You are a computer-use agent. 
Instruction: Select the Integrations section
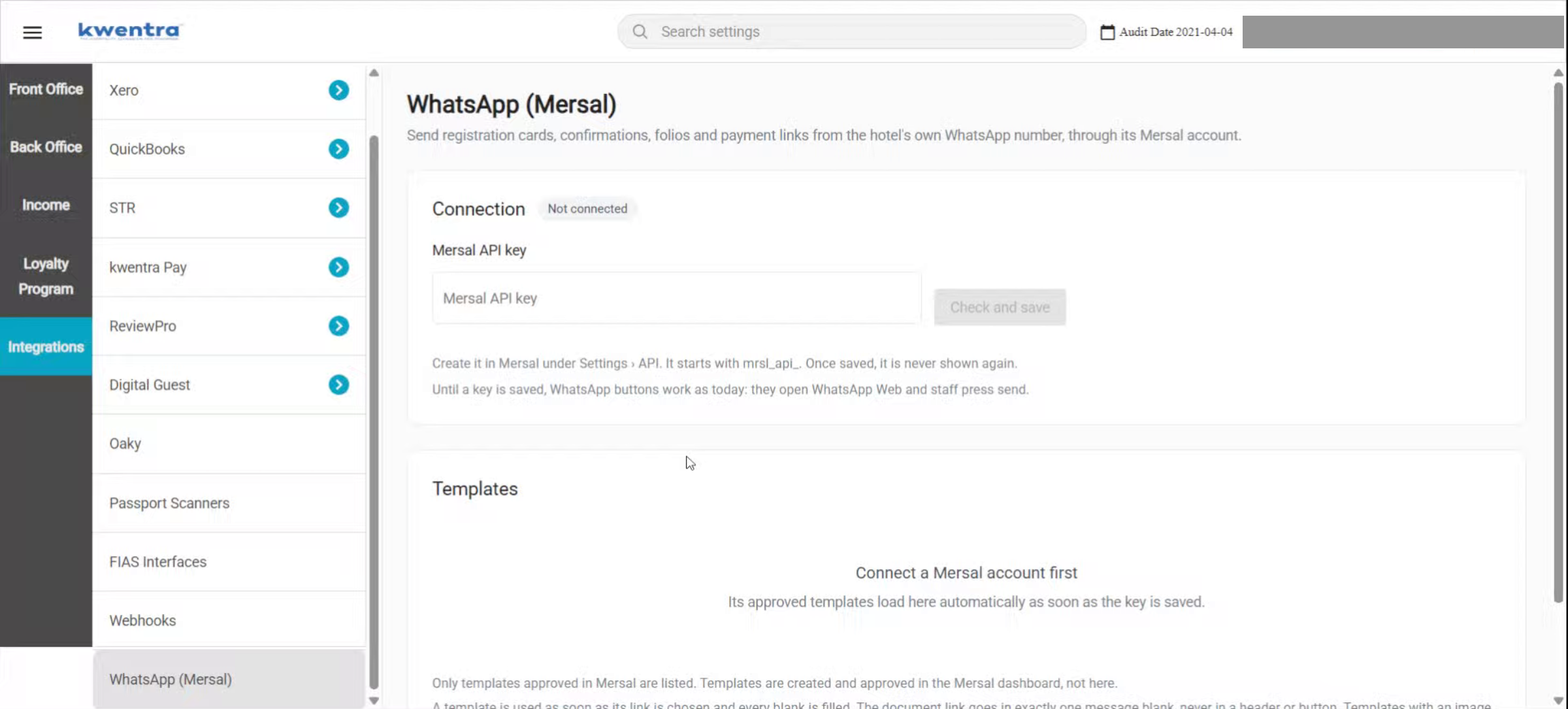click(x=46, y=347)
